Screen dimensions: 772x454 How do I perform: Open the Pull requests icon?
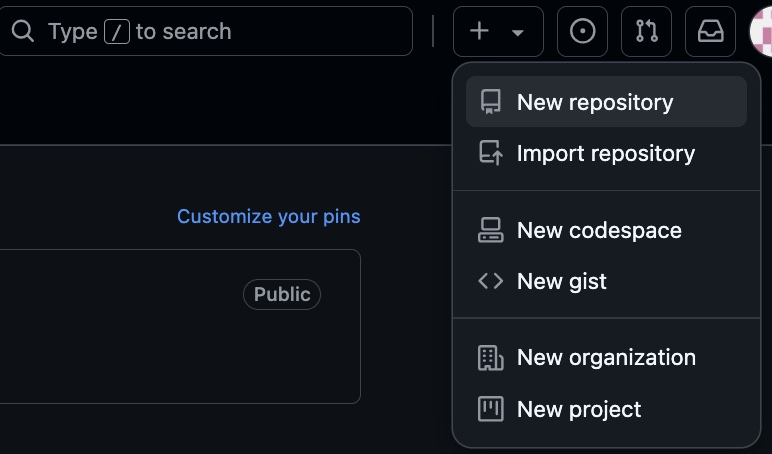pos(646,32)
